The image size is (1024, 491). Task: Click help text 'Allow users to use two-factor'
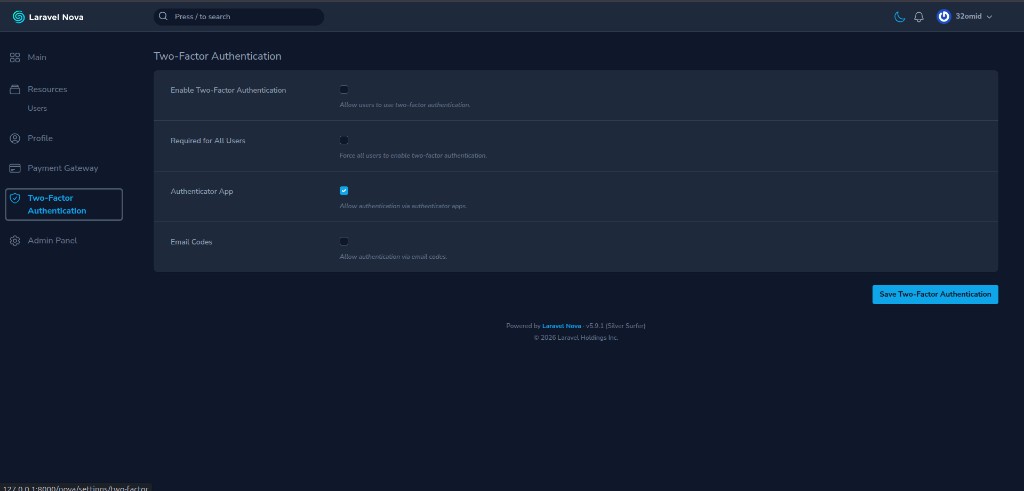coord(405,104)
